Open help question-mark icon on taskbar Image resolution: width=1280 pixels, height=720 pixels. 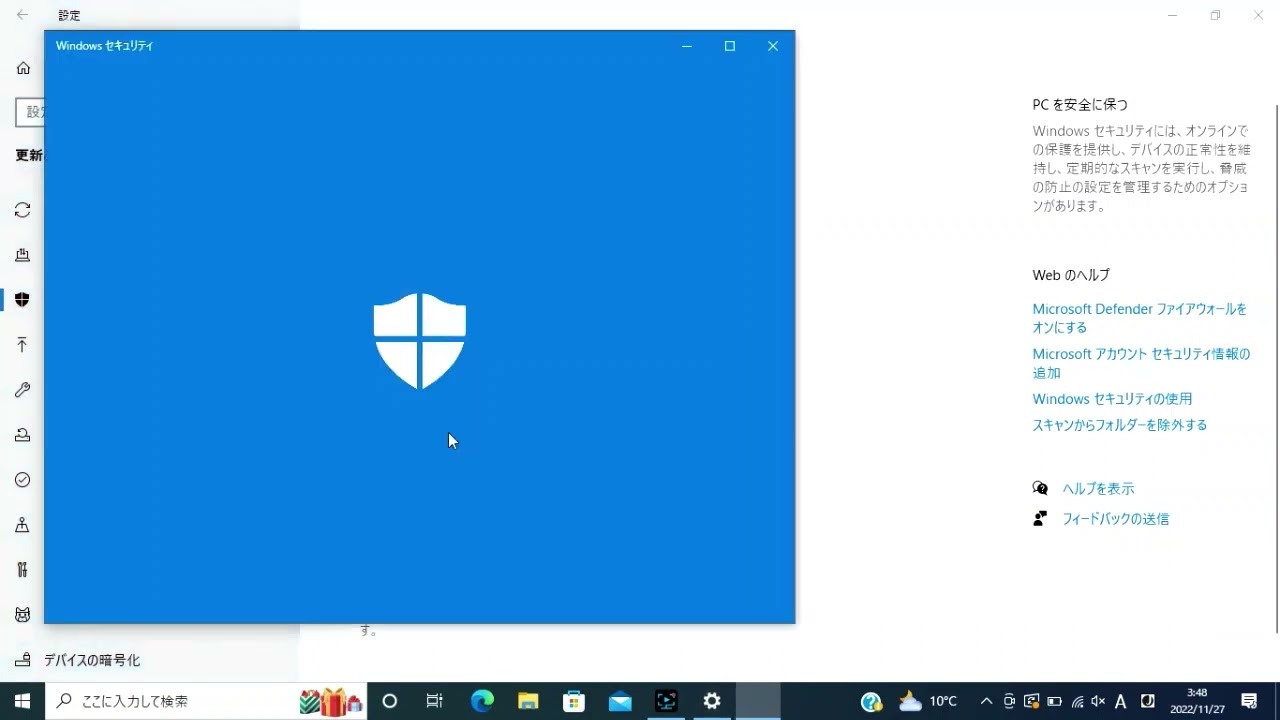pos(871,702)
